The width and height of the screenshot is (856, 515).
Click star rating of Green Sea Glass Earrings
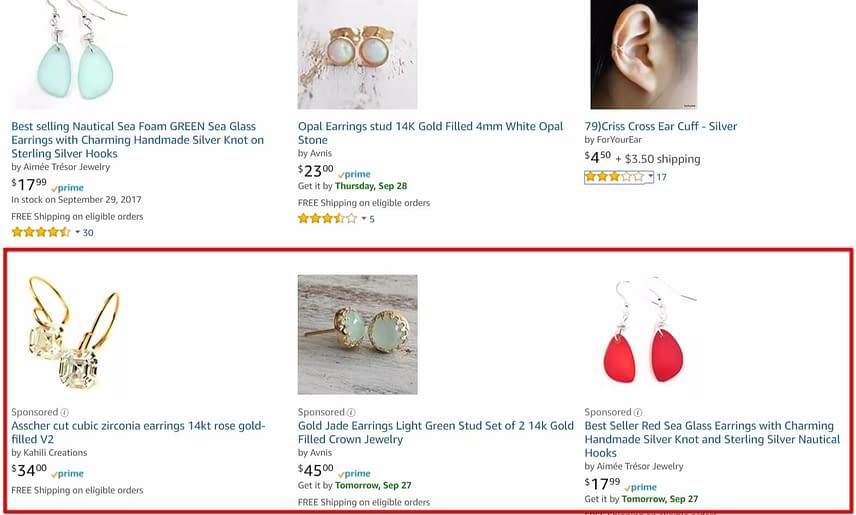(x=41, y=232)
